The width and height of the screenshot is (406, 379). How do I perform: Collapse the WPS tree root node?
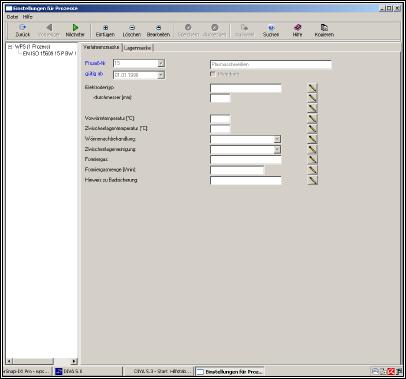(x=10, y=47)
